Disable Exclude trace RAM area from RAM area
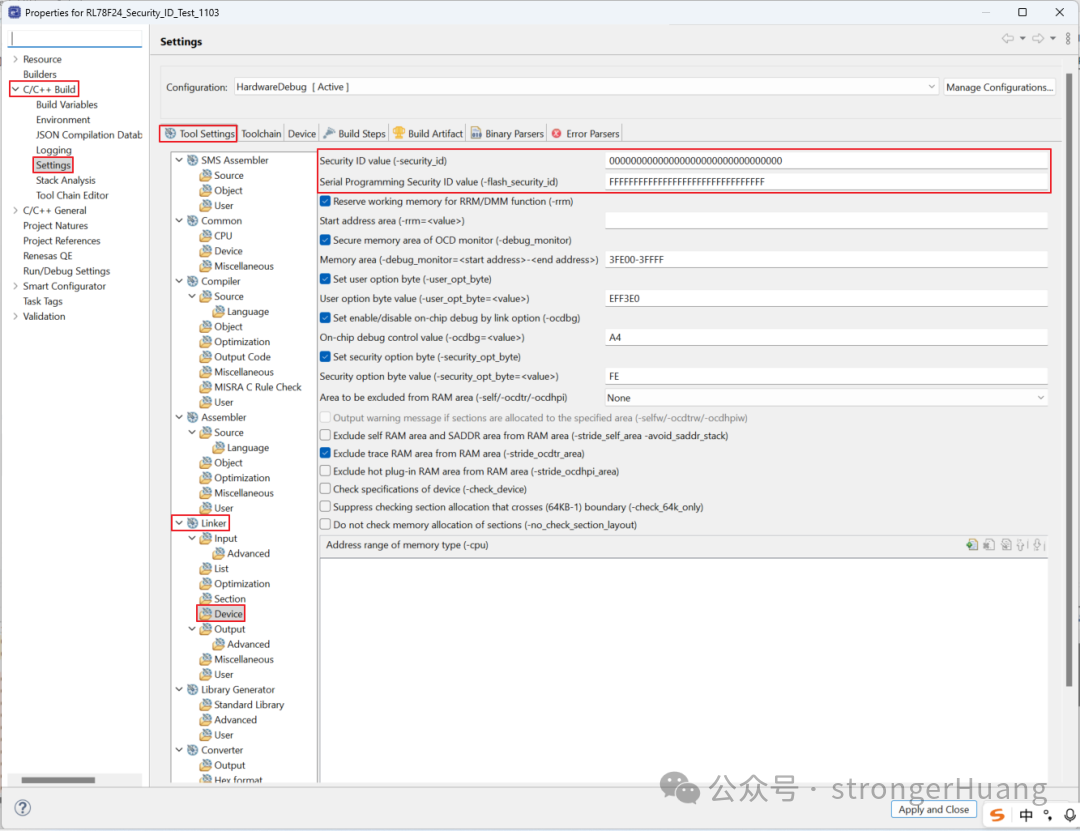This screenshot has height=831, width=1080. (x=324, y=453)
